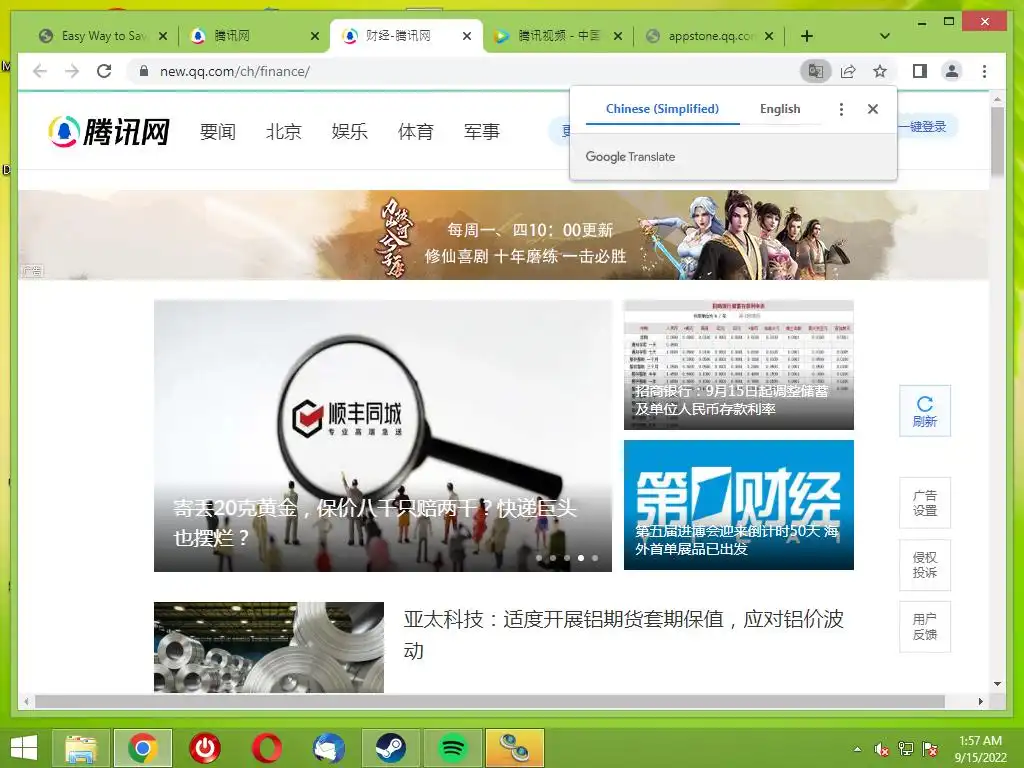Open the 娱乐 navigation link
This screenshot has width=1024, height=768.
[x=349, y=131]
